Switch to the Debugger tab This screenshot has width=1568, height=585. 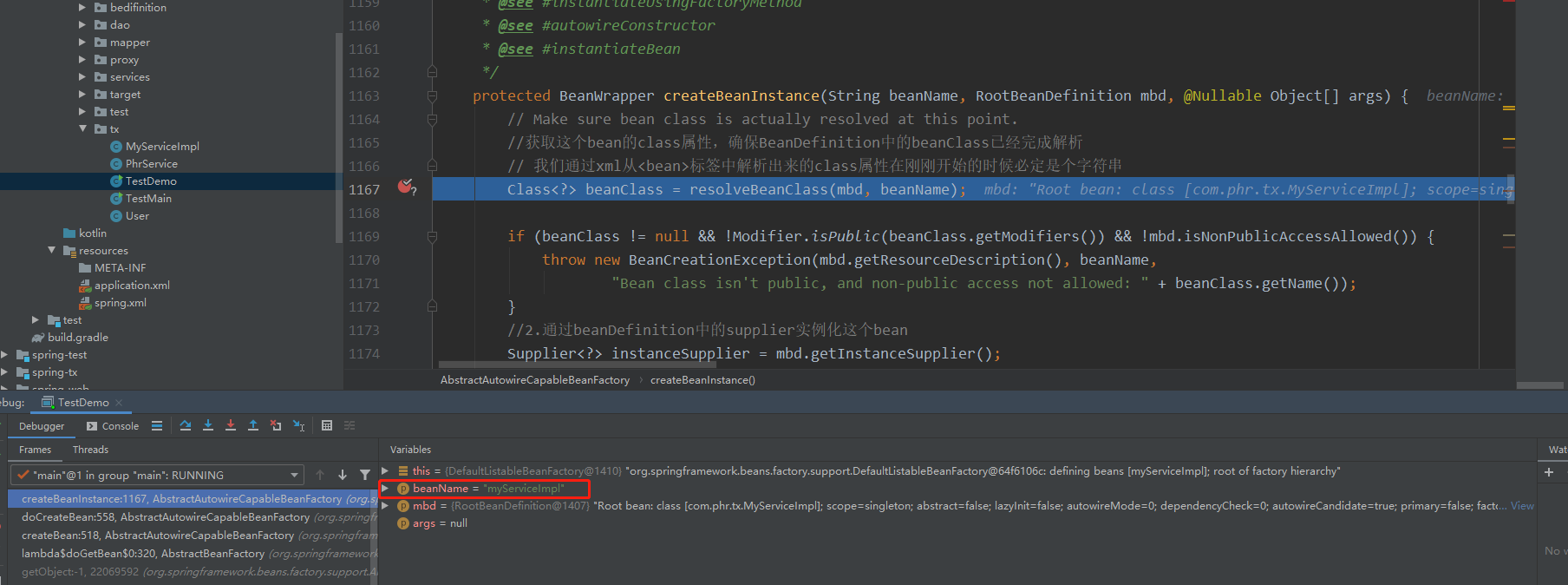tap(42, 426)
